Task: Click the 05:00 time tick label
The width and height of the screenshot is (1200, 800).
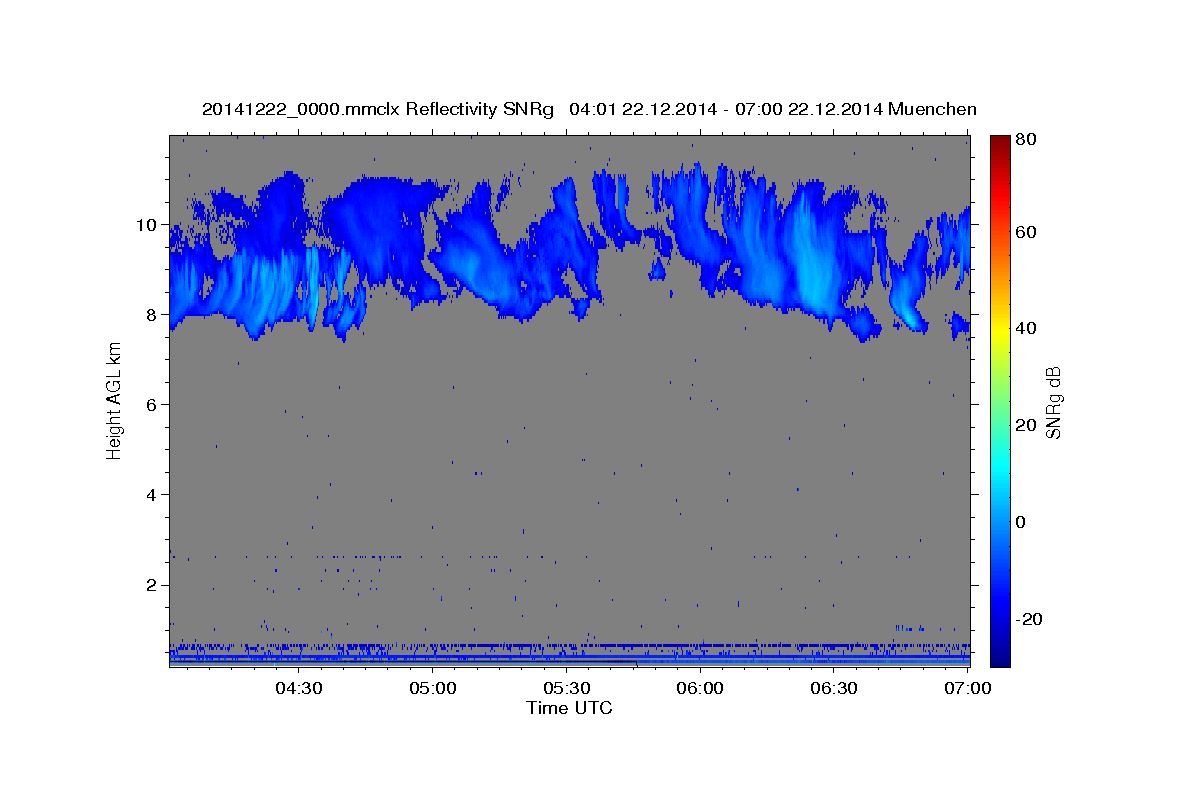Action: coord(432,688)
